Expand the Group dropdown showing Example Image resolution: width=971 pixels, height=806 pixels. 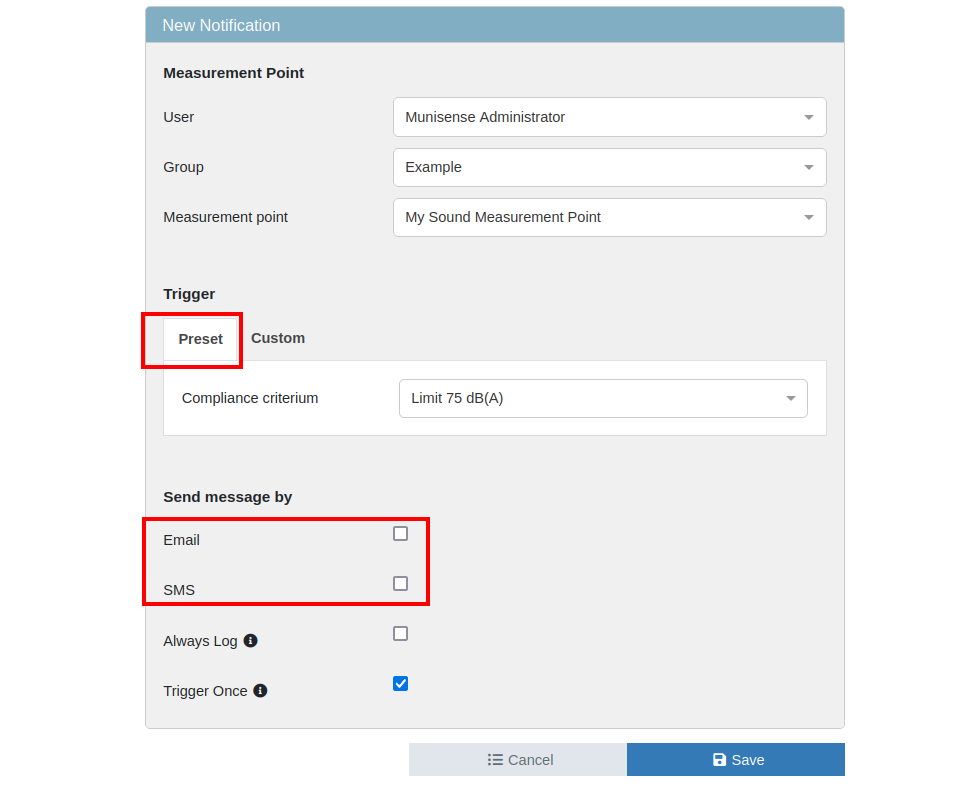(609, 167)
